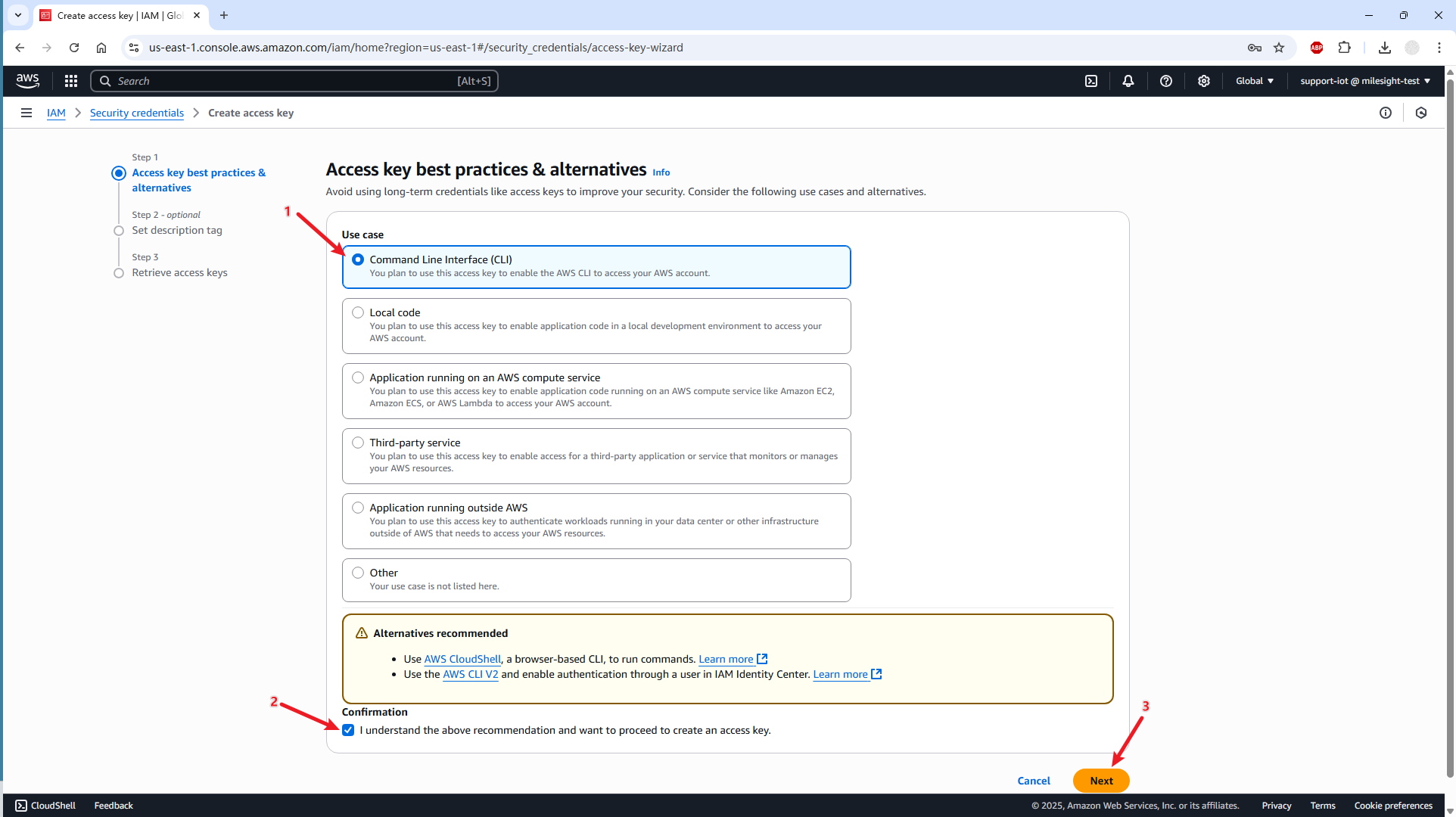
Task: Expand the Global region dropdown
Action: 1255,81
